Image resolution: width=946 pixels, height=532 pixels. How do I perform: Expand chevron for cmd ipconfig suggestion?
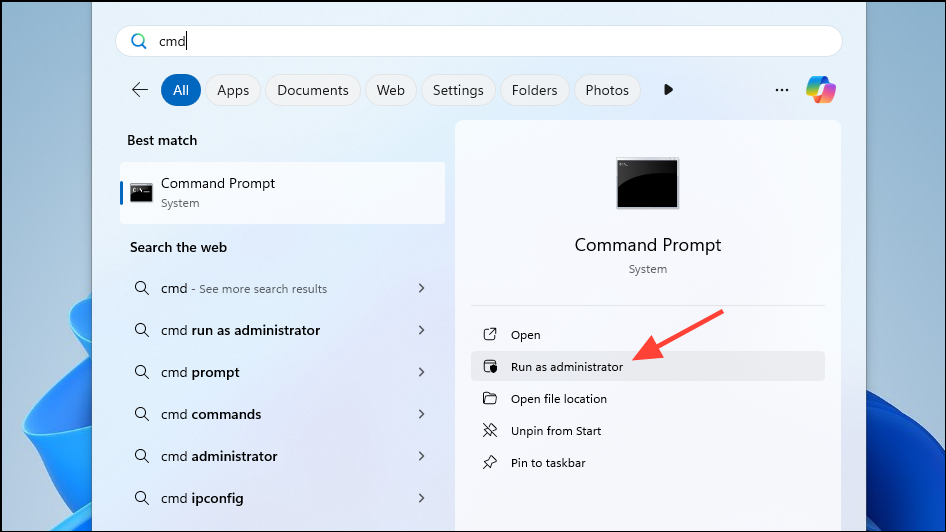(x=422, y=498)
